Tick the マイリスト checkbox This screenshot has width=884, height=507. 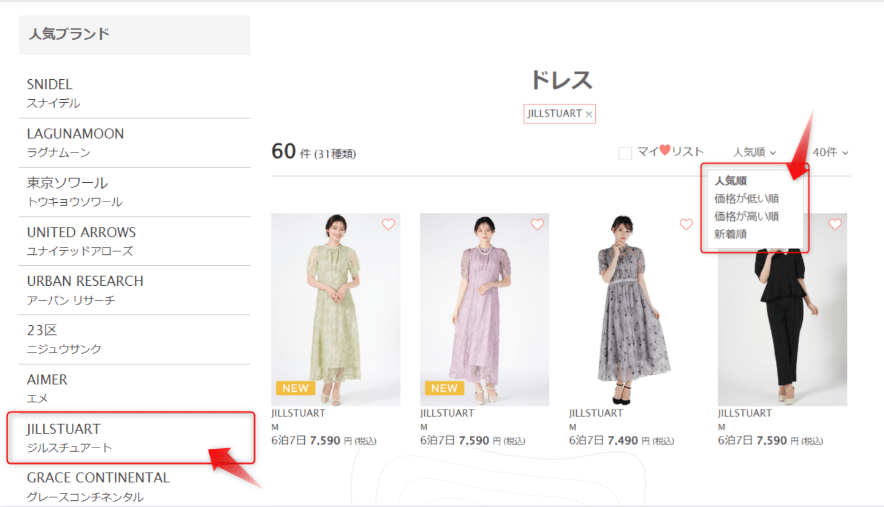coord(625,153)
